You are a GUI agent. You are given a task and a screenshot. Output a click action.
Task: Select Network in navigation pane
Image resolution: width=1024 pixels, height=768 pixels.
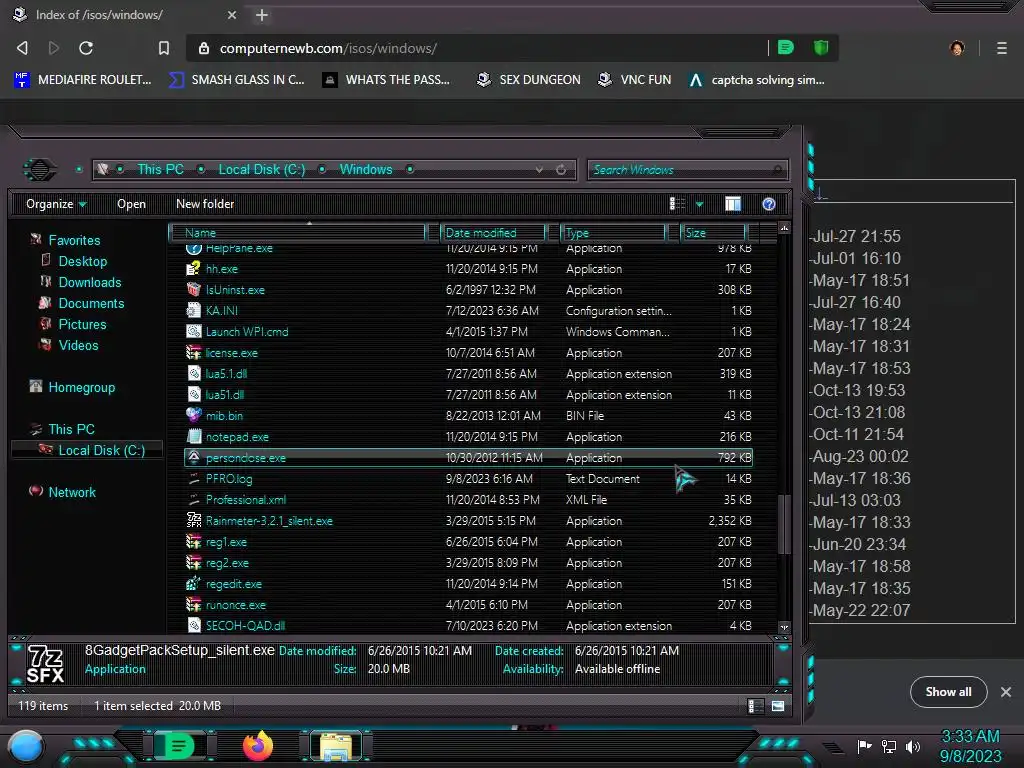tap(72, 492)
